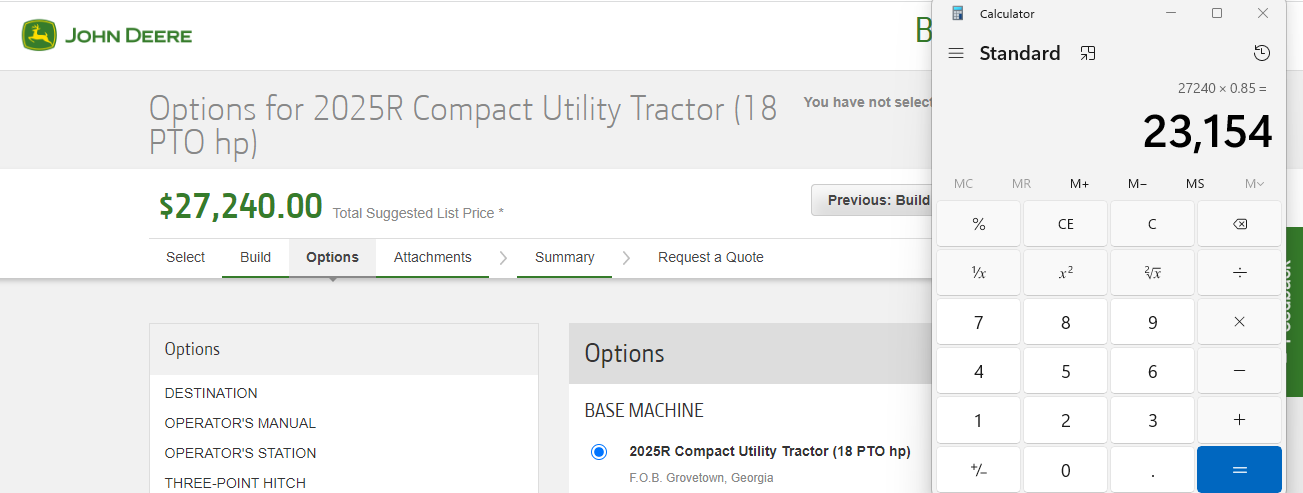1303x493 pixels.
Task: Click the reciprocal 1/x key
Action: coord(978,273)
